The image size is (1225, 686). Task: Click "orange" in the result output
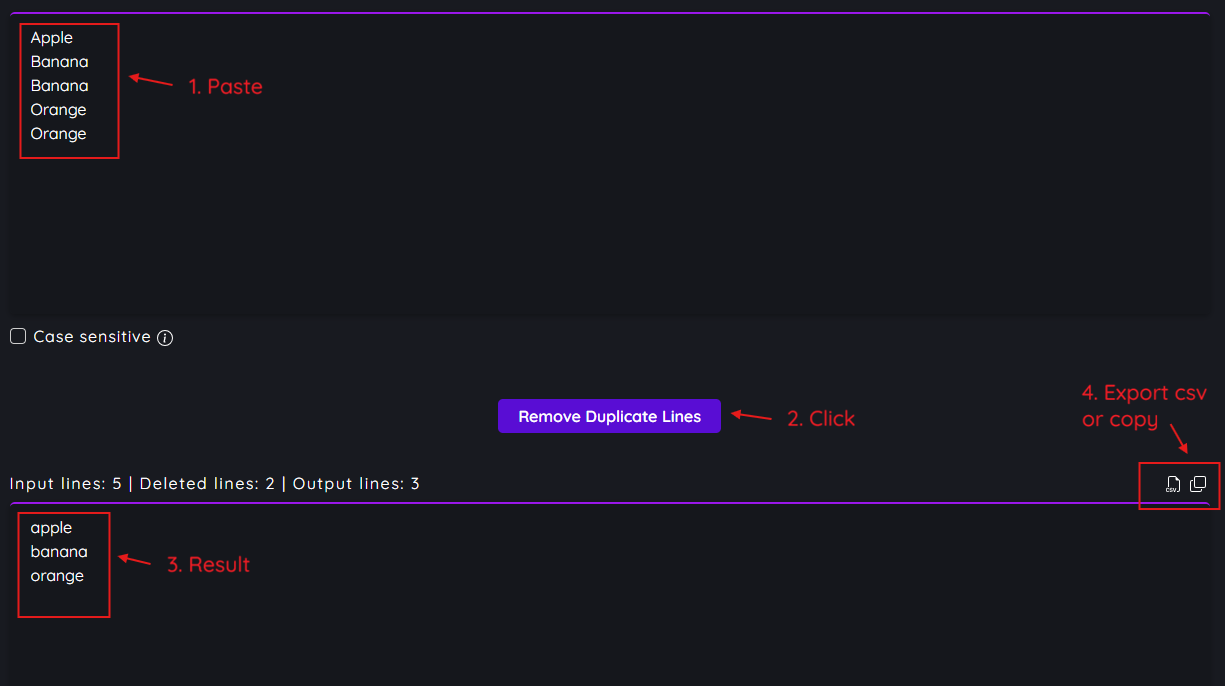tap(56, 575)
